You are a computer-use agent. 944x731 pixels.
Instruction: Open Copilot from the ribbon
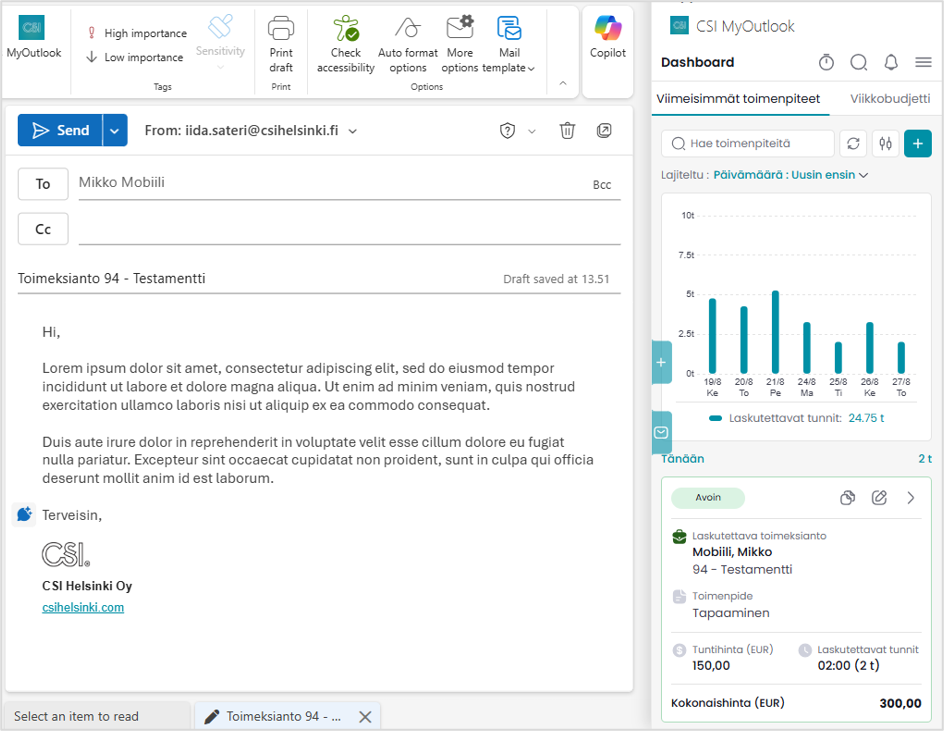point(607,37)
